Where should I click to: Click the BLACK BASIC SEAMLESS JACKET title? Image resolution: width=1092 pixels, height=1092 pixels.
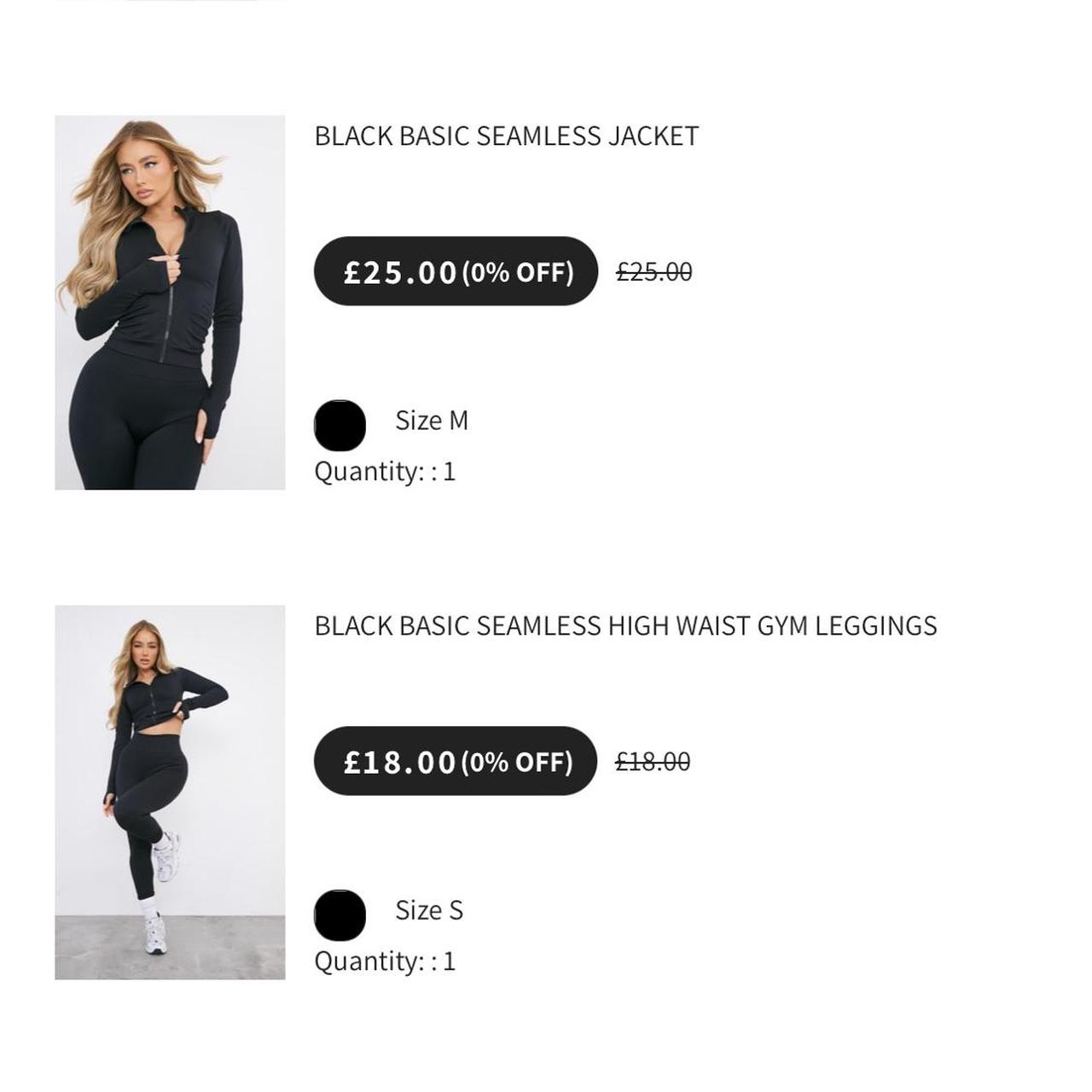(506, 136)
